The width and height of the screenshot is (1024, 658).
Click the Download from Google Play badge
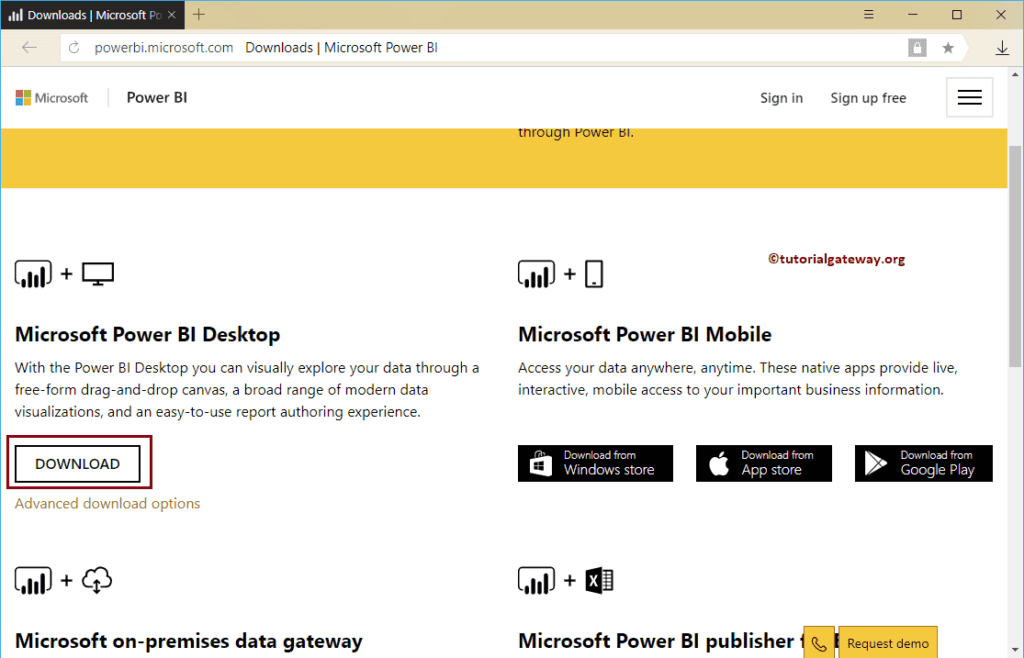pos(922,463)
